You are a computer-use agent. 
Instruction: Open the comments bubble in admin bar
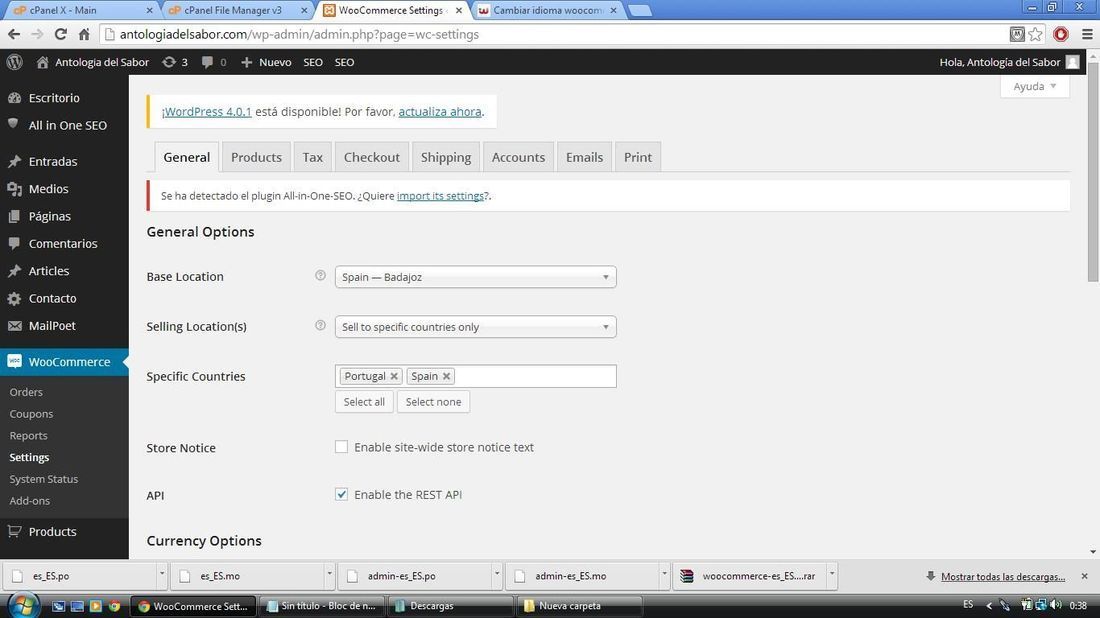[213, 62]
